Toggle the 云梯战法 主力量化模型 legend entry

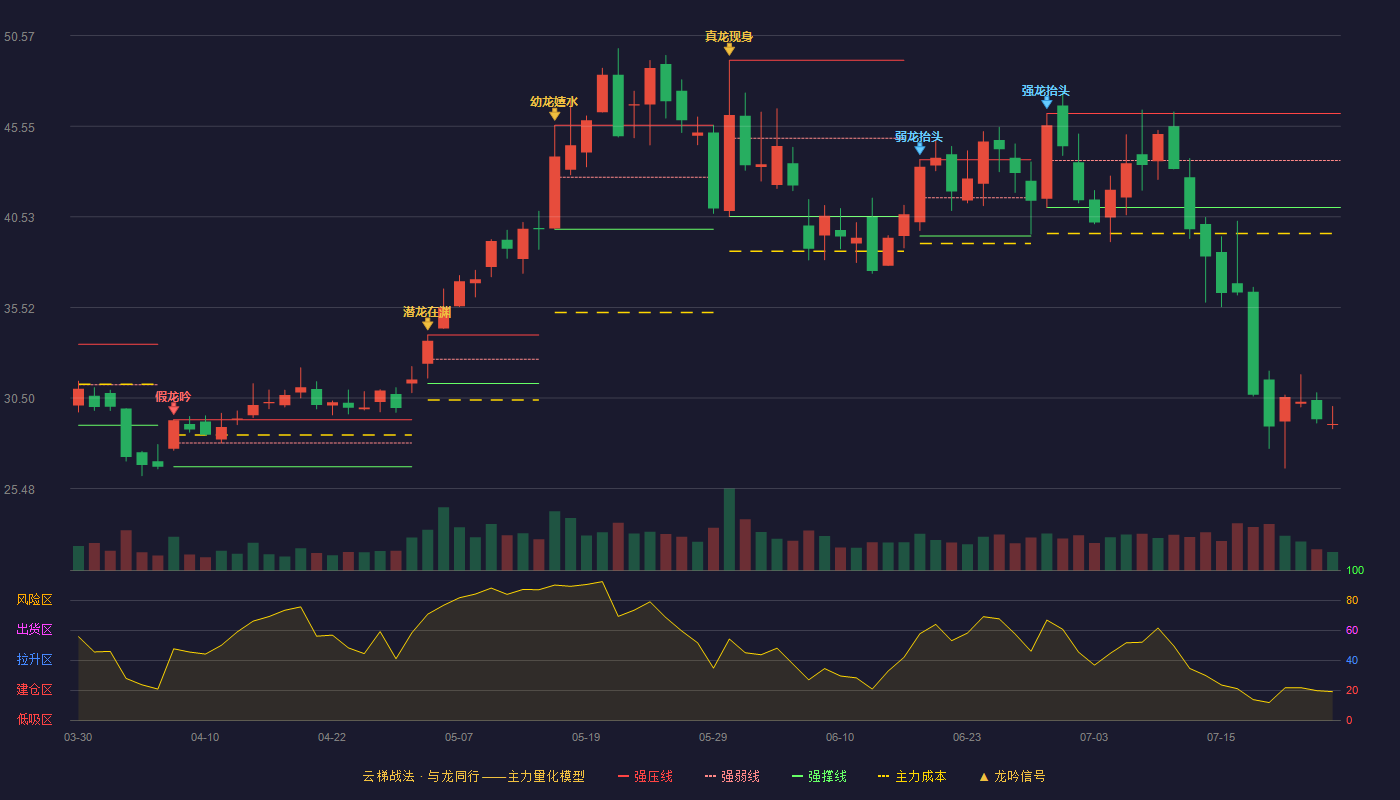point(473,776)
